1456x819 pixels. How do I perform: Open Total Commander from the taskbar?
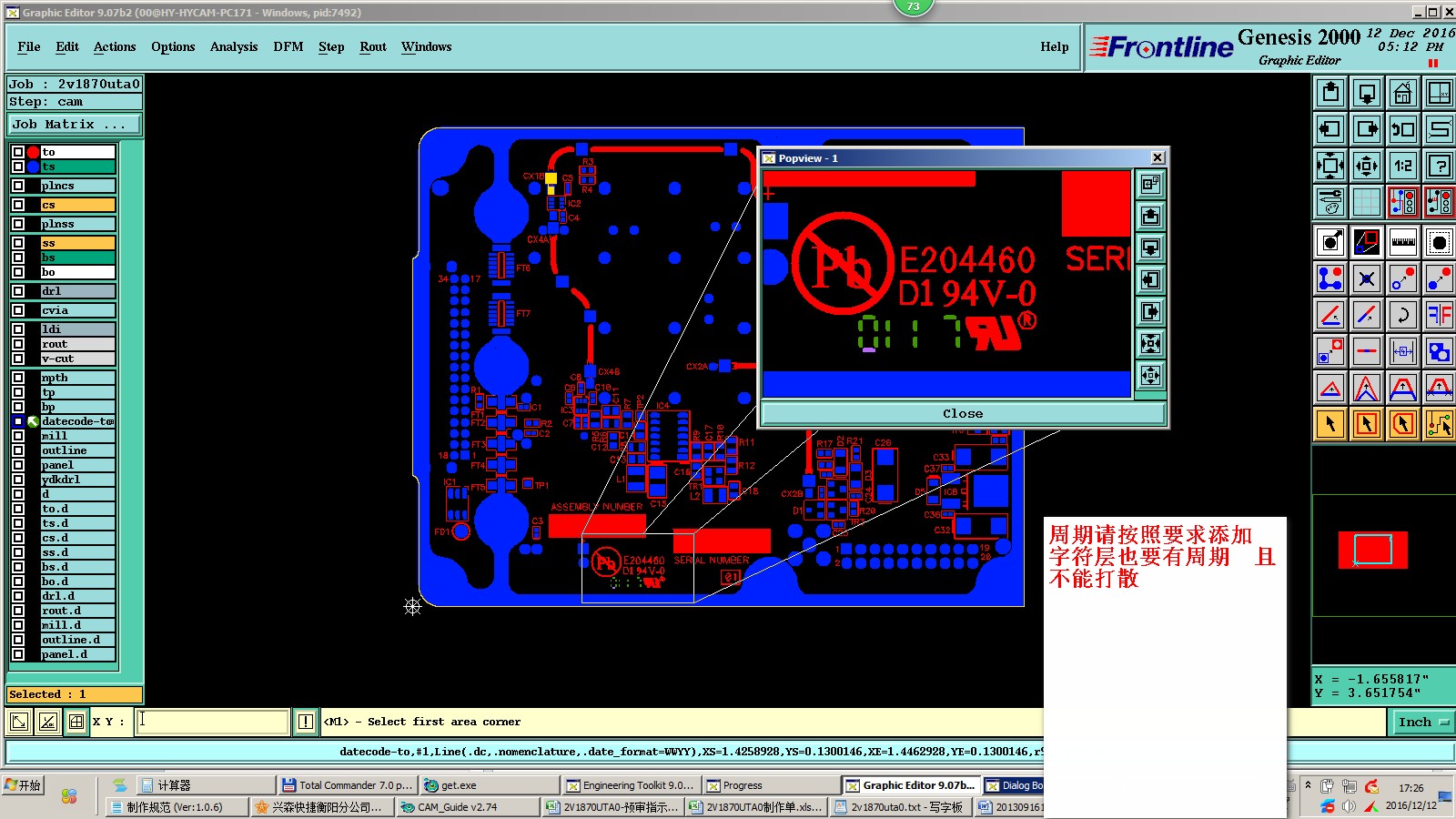(x=347, y=785)
